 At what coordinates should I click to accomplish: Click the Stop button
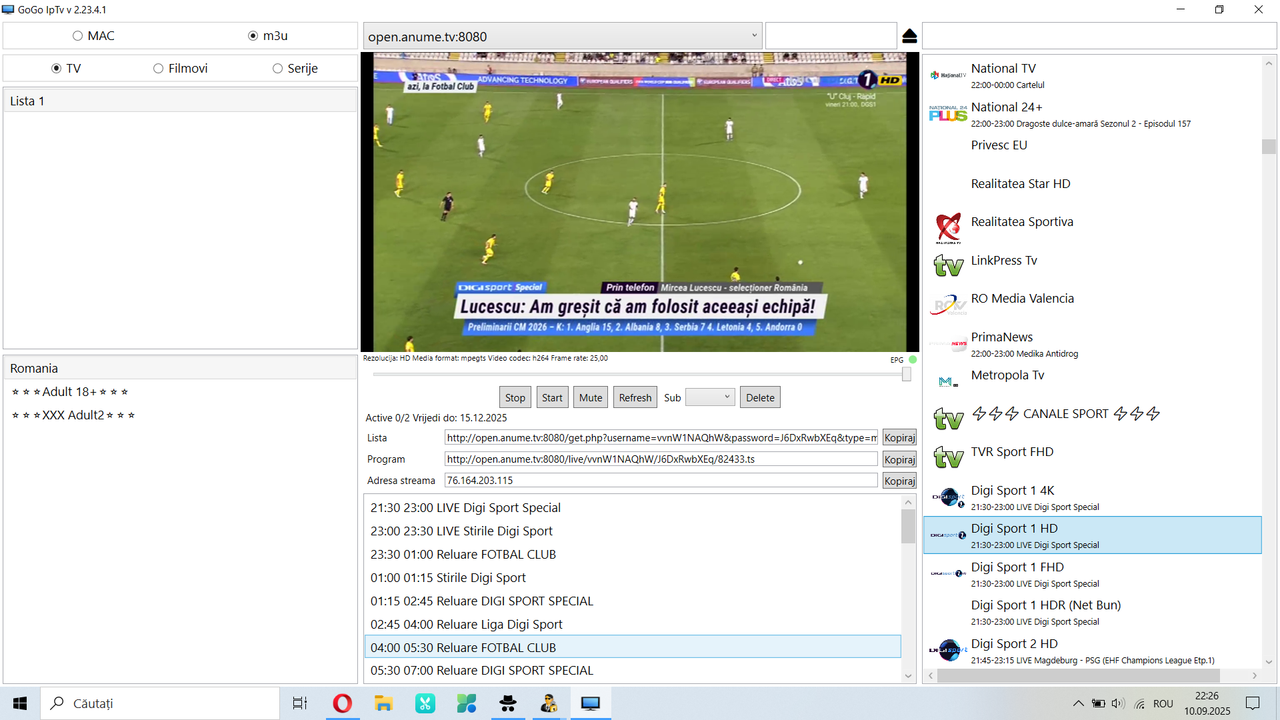(515, 397)
